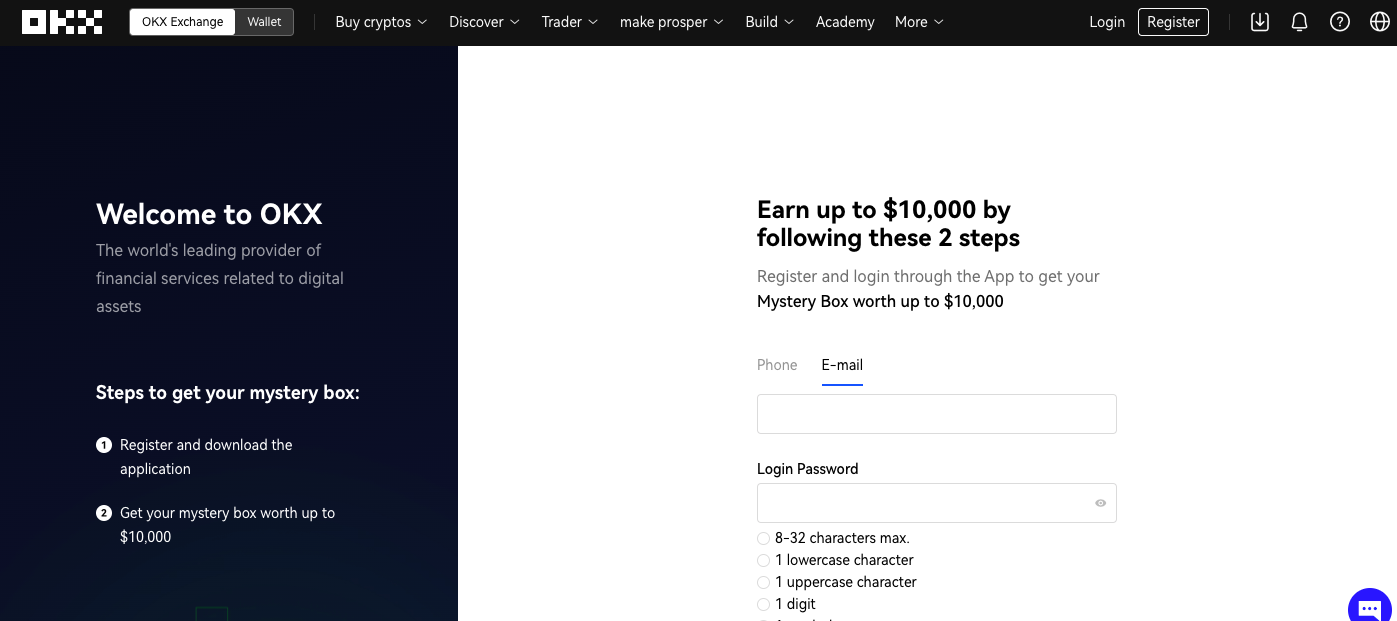Expand the Build dropdown
The width and height of the screenshot is (1397, 621).
[769, 22]
